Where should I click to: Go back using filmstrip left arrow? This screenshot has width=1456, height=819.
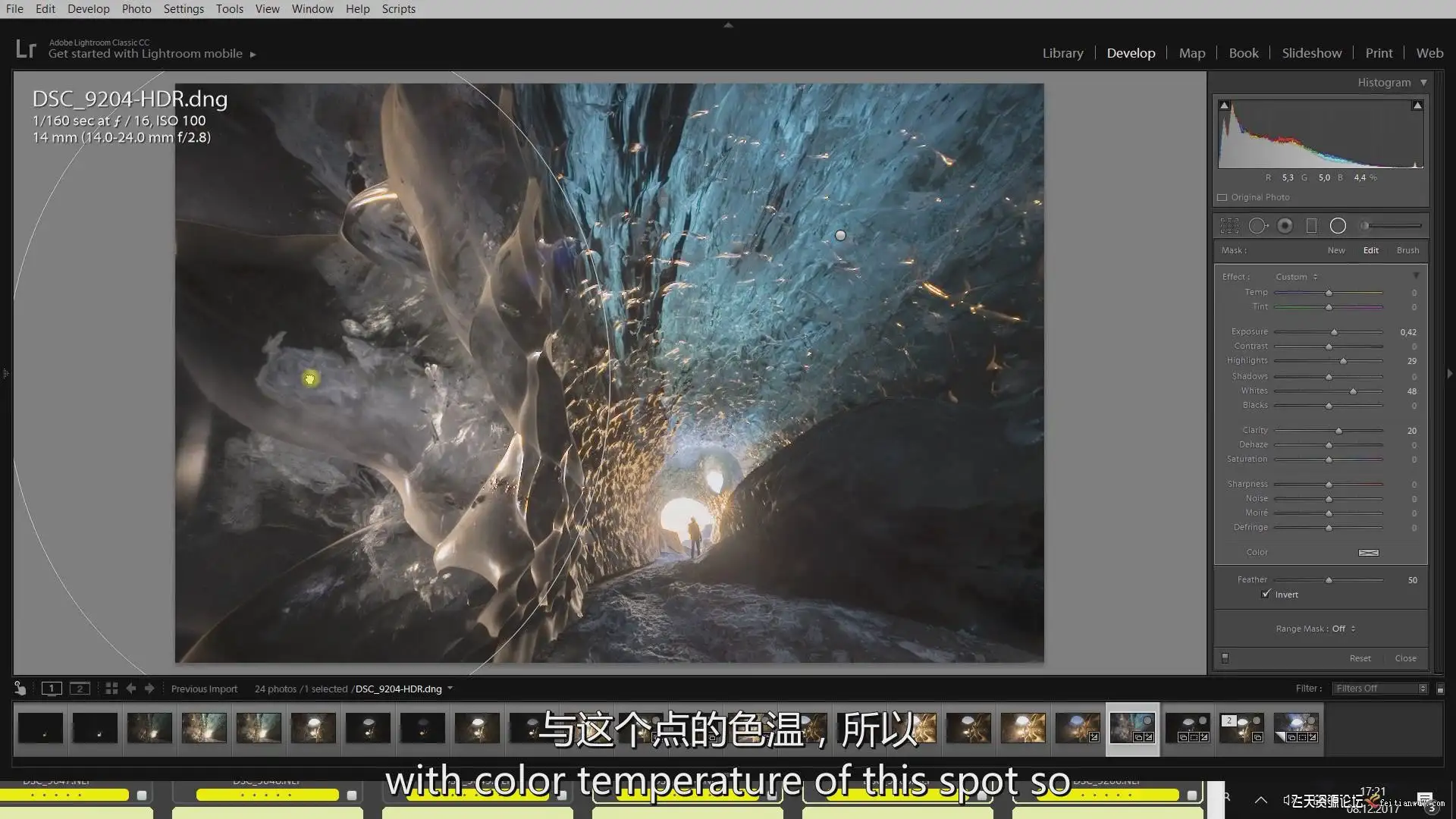pos(131,689)
